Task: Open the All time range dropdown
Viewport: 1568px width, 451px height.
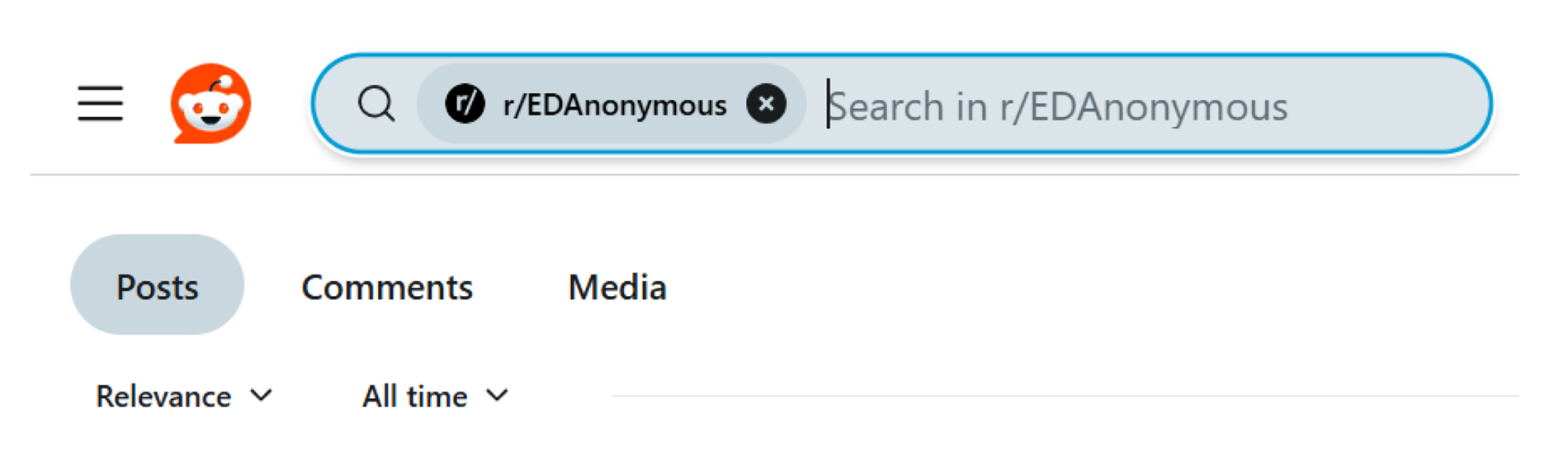Action: pos(435,397)
